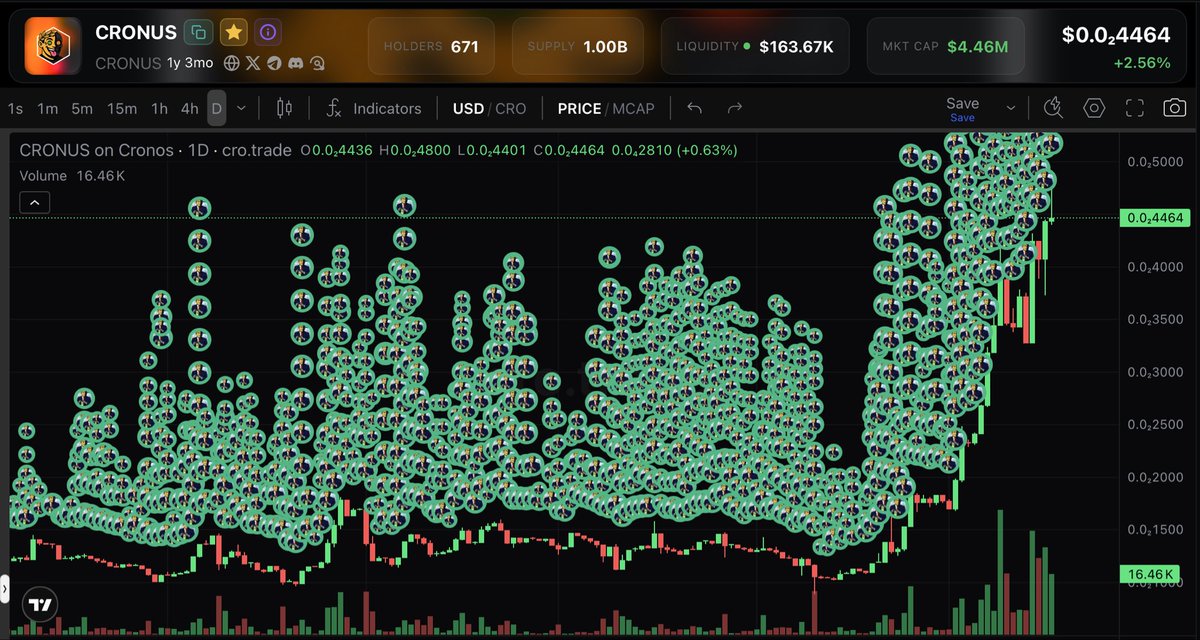Open chart settings hexagon icon
Viewport: 1200px width, 640px height.
[1094, 108]
